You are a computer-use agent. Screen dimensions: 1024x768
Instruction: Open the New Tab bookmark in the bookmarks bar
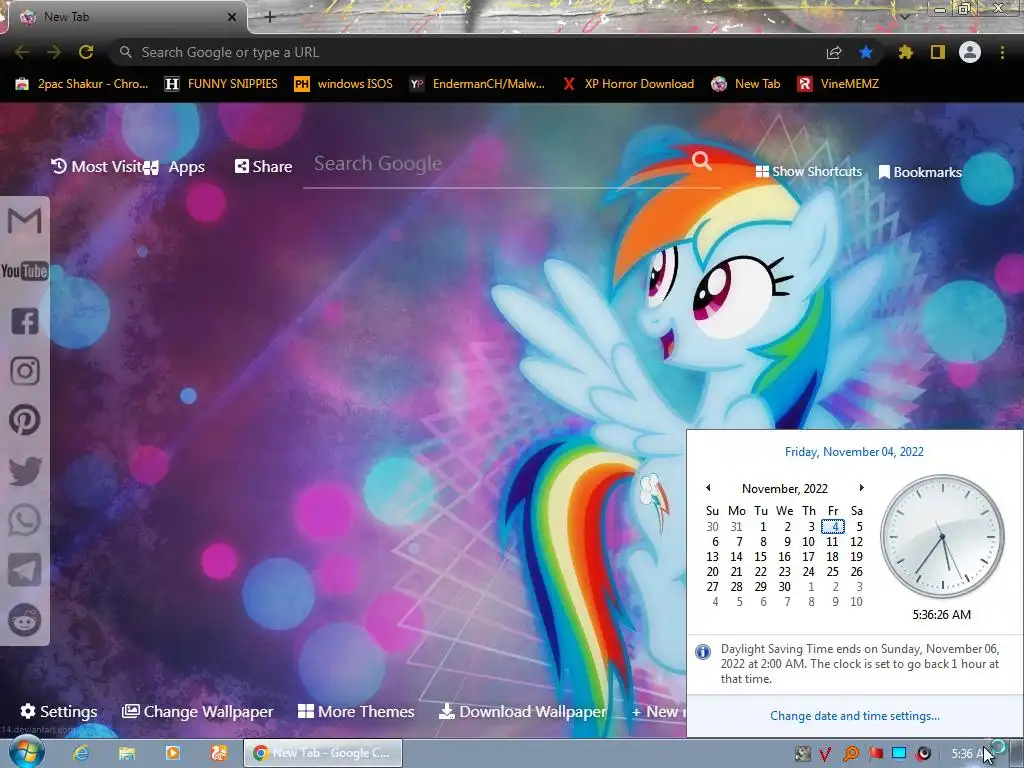tap(746, 84)
